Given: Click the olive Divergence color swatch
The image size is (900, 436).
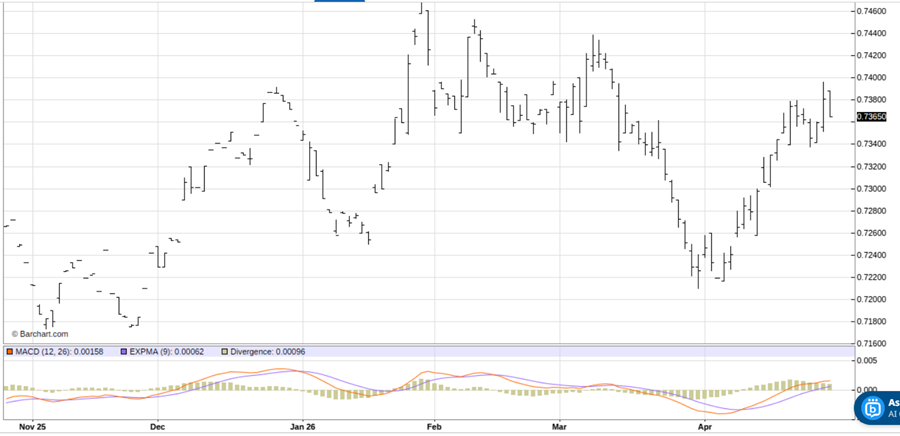Looking at the screenshot, I should click(224, 352).
